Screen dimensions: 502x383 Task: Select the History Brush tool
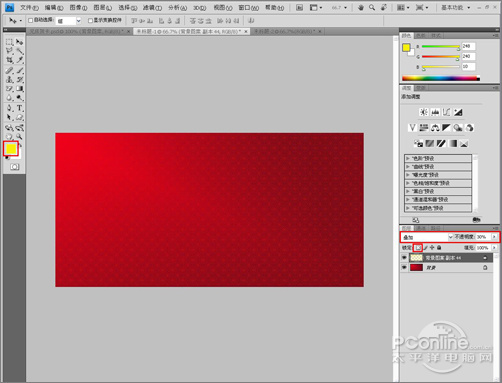[20, 80]
